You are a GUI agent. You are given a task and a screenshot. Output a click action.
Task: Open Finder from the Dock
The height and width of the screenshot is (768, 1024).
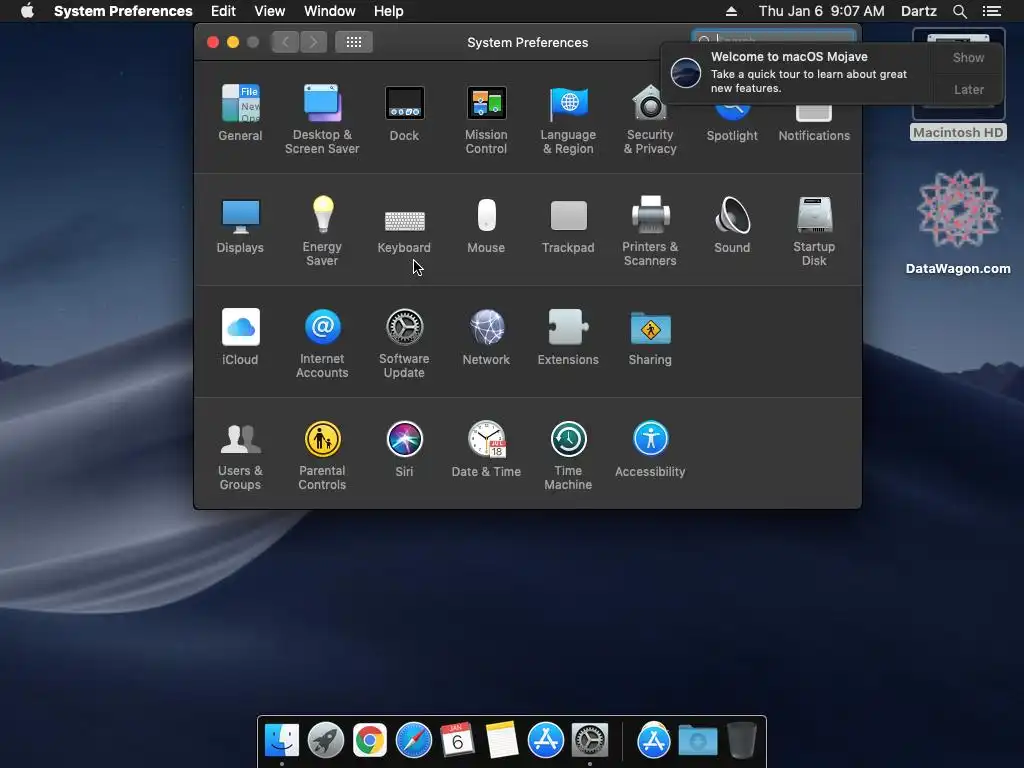(x=282, y=740)
